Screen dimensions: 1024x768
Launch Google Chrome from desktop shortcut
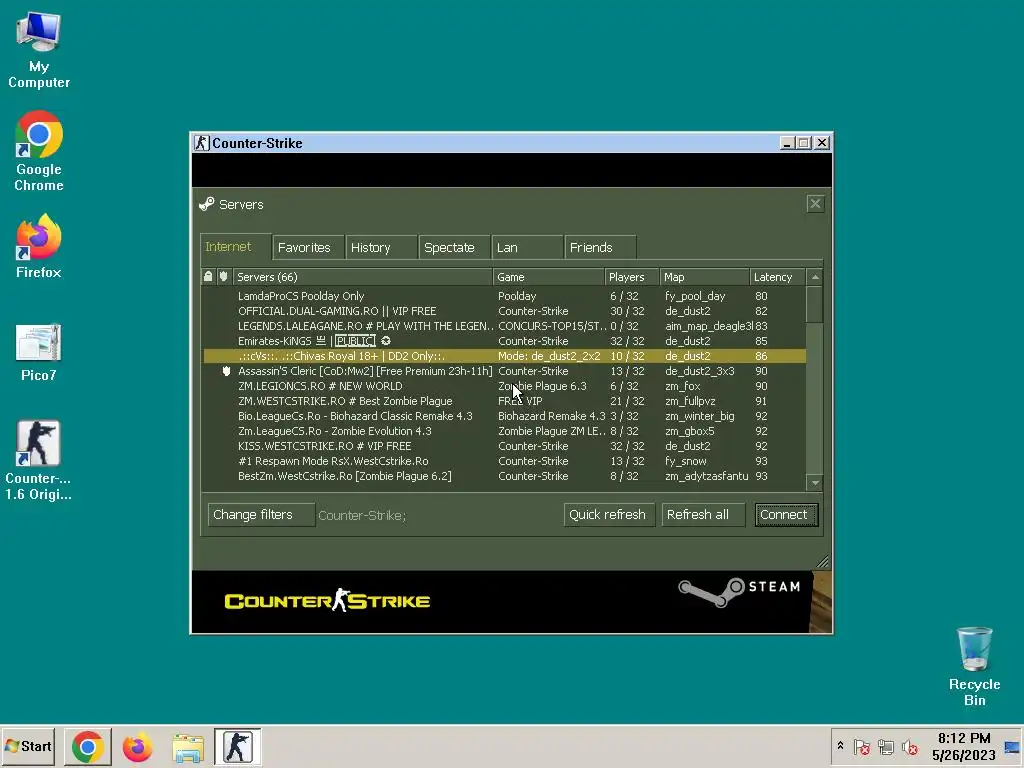pyautogui.click(x=39, y=152)
